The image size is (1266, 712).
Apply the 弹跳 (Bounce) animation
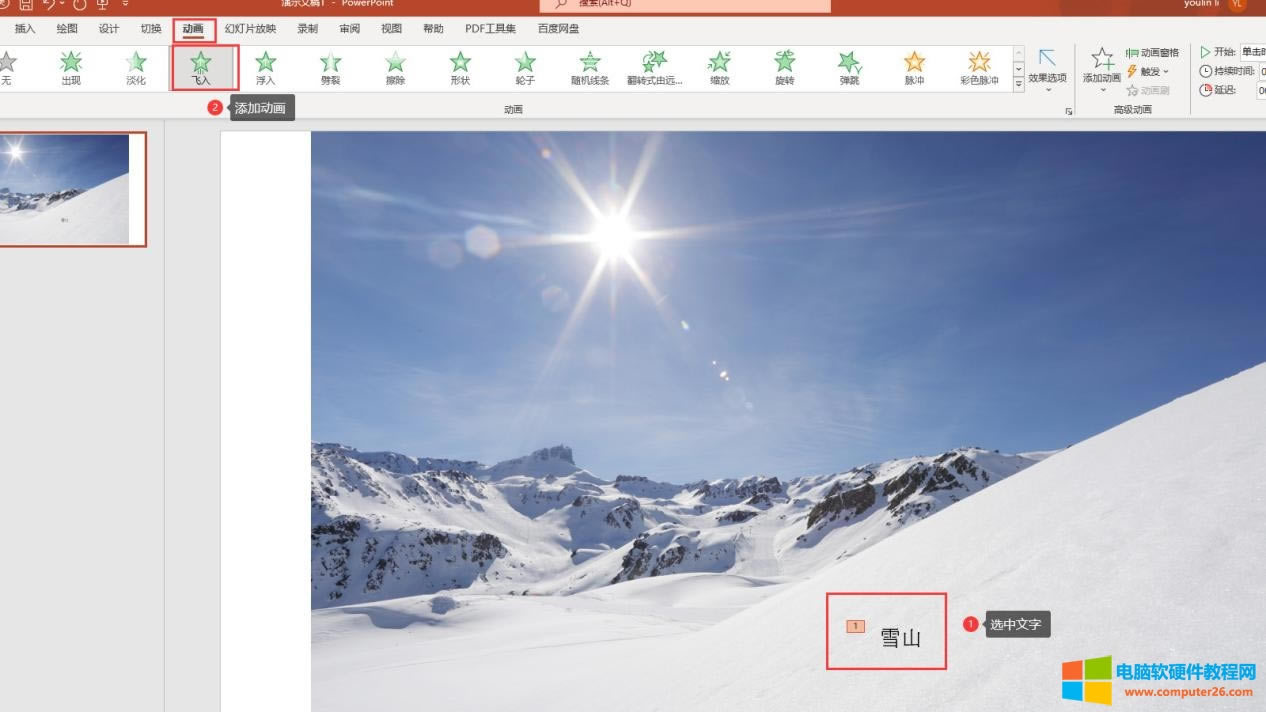tap(850, 68)
